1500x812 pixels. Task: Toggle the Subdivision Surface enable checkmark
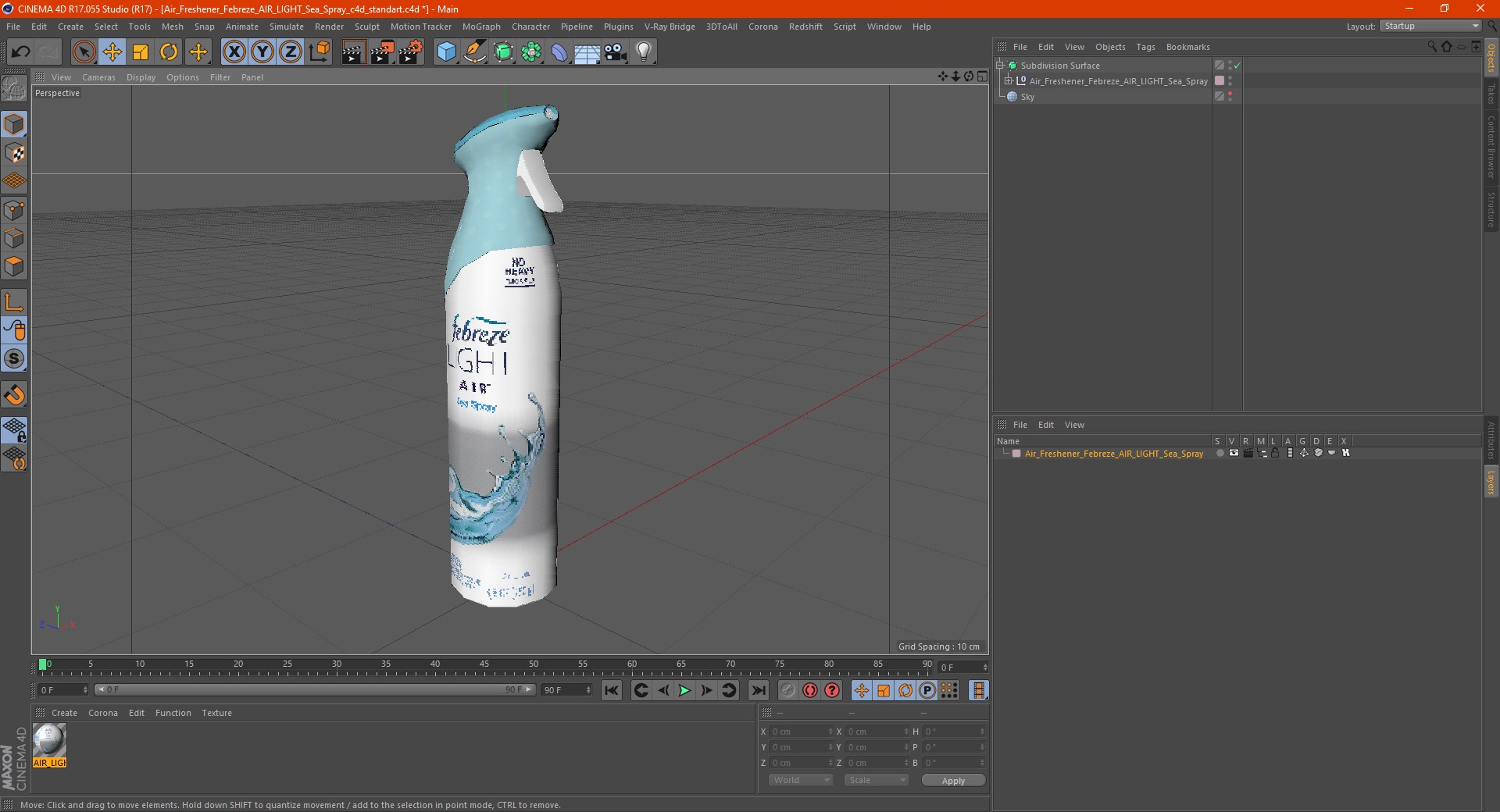pos(1237,66)
